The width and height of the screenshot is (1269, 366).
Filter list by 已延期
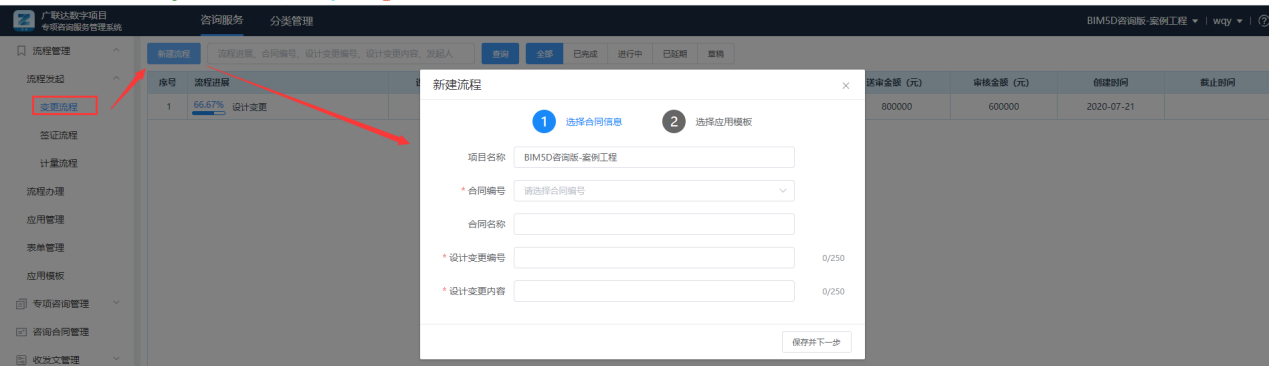tap(675, 53)
